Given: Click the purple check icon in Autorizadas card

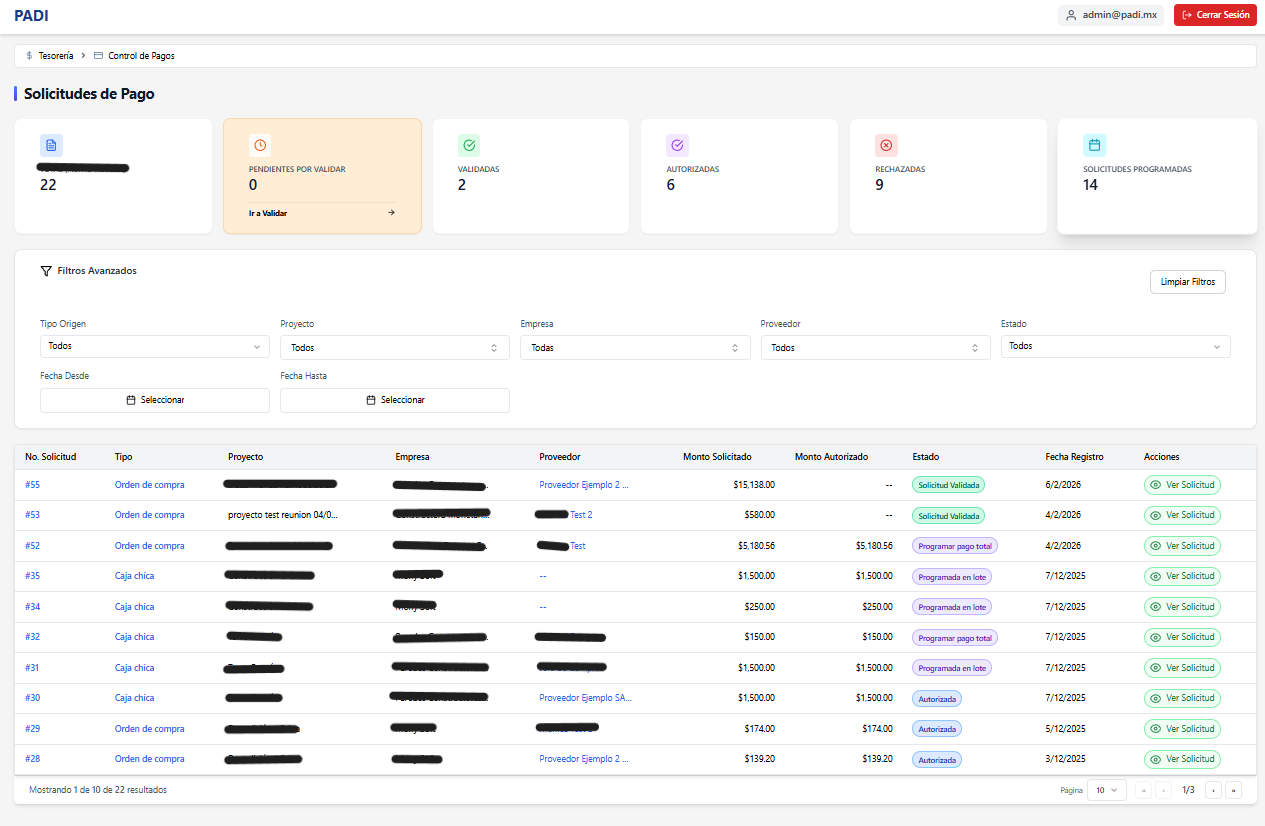Looking at the screenshot, I should [x=677, y=145].
